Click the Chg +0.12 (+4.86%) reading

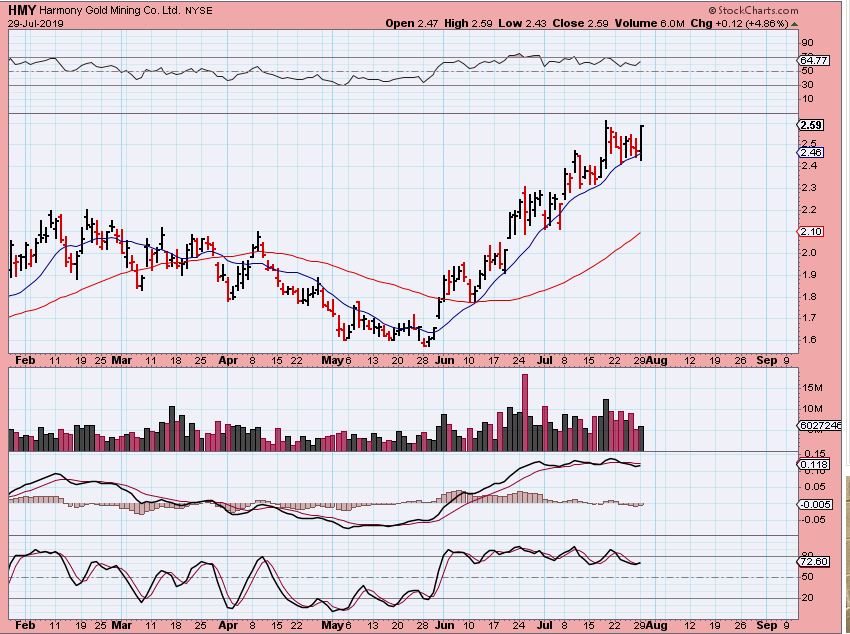(x=739, y=23)
